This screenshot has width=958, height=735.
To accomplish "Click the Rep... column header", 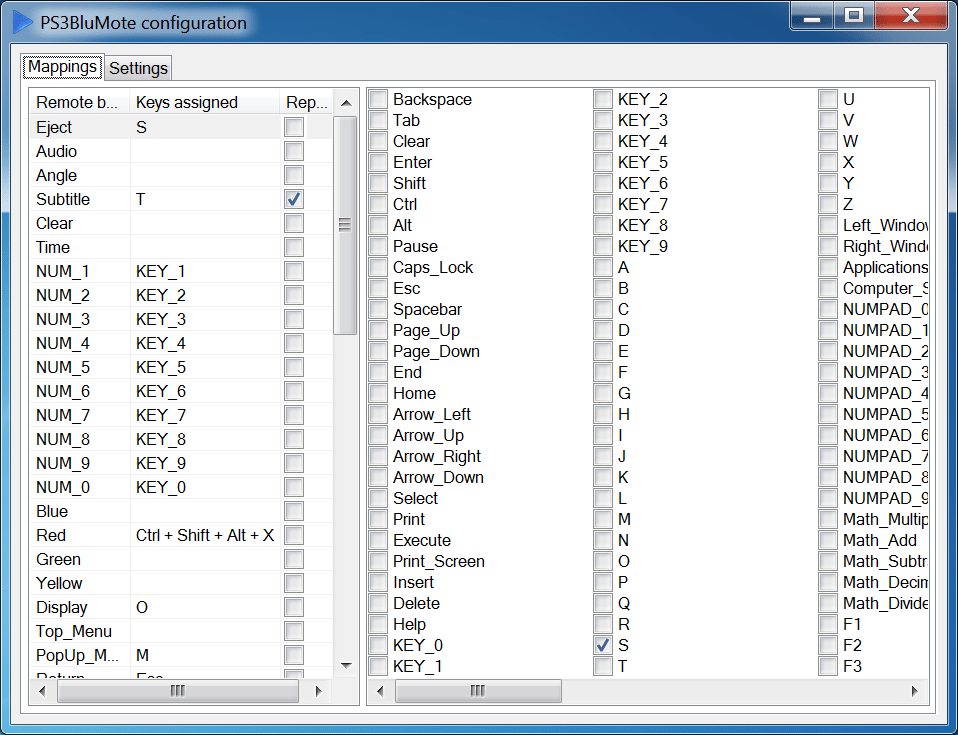I will point(306,102).
